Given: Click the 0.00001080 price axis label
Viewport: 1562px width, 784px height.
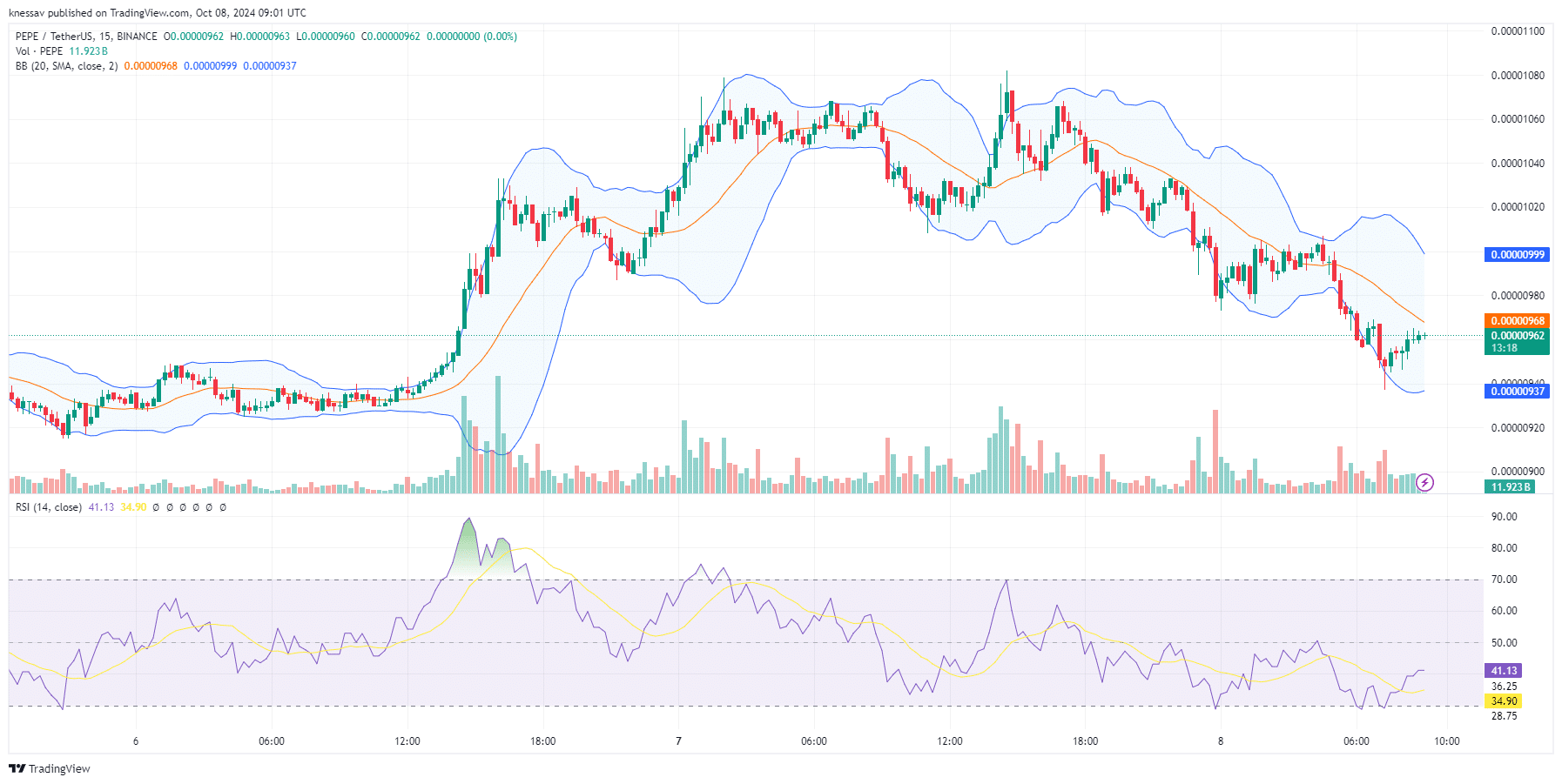Looking at the screenshot, I should click(1518, 76).
